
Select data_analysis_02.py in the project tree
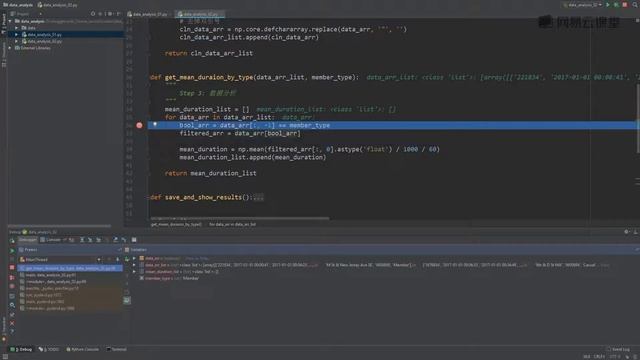44,41
